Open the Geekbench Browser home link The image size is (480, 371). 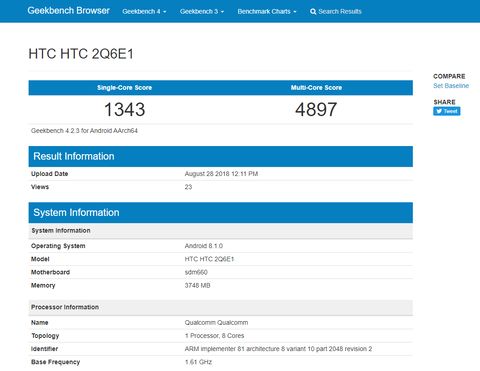point(68,11)
